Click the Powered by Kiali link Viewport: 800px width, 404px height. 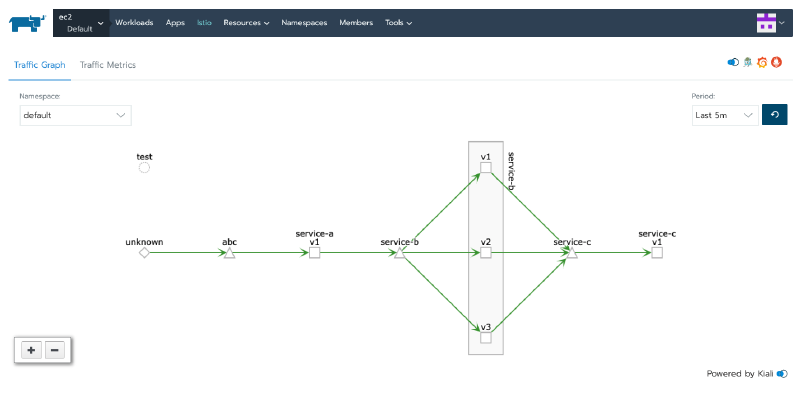tap(746, 374)
